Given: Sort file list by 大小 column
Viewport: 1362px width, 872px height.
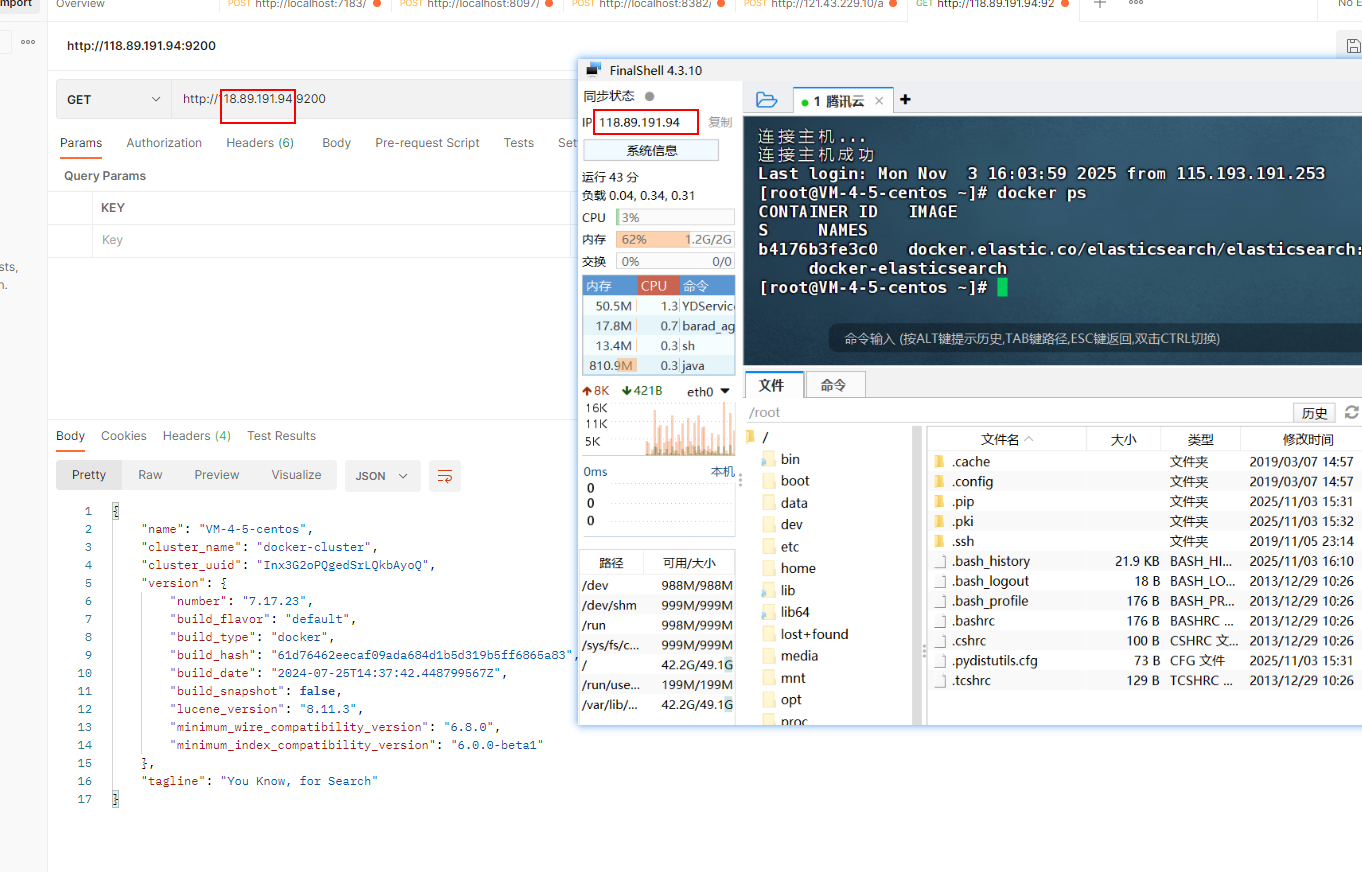Looking at the screenshot, I should coord(1123,439).
